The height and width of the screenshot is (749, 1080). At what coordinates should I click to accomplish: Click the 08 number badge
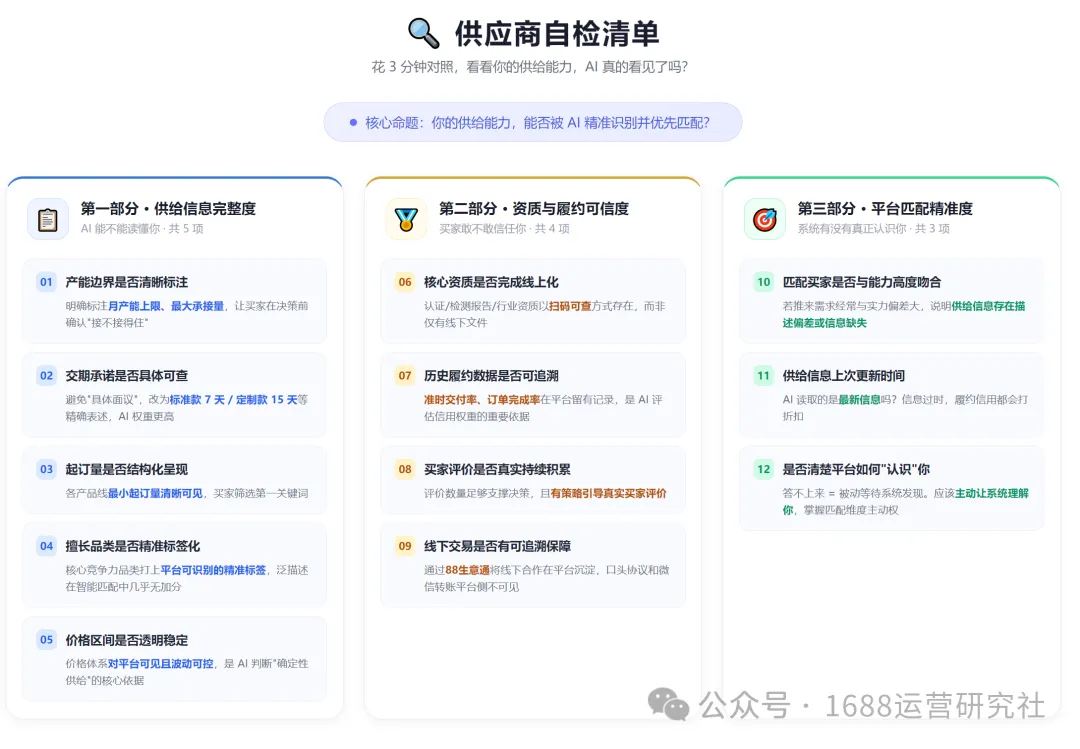405,469
